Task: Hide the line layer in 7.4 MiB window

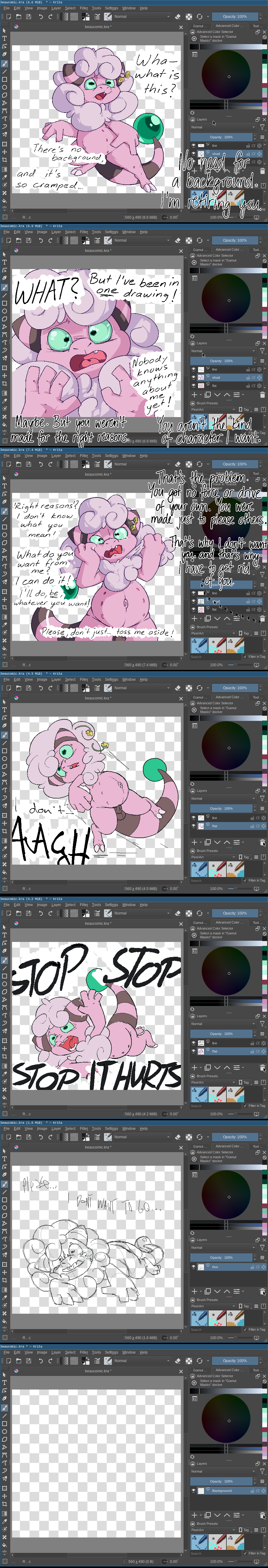Action: (x=194, y=592)
